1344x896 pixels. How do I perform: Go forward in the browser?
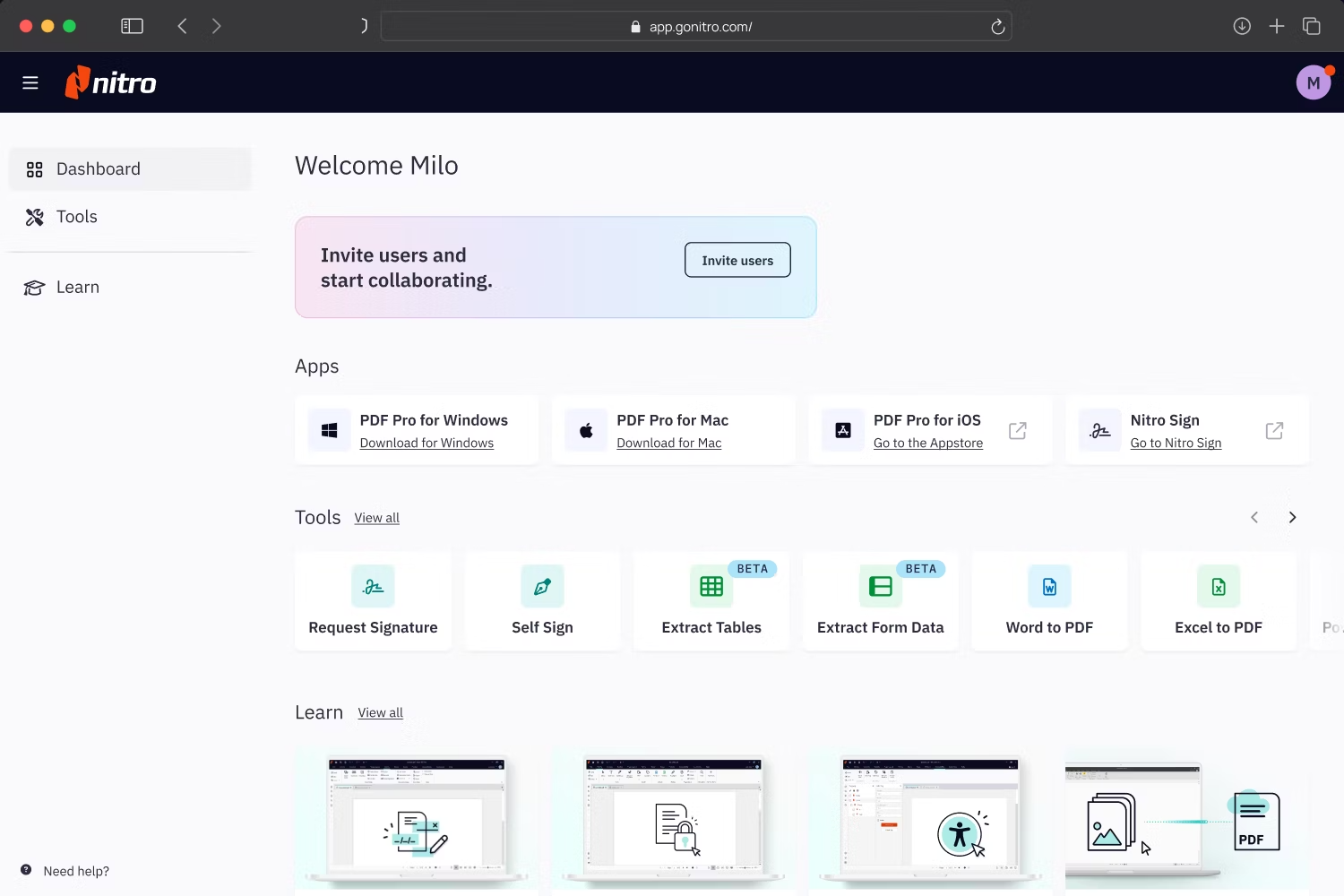point(216,26)
